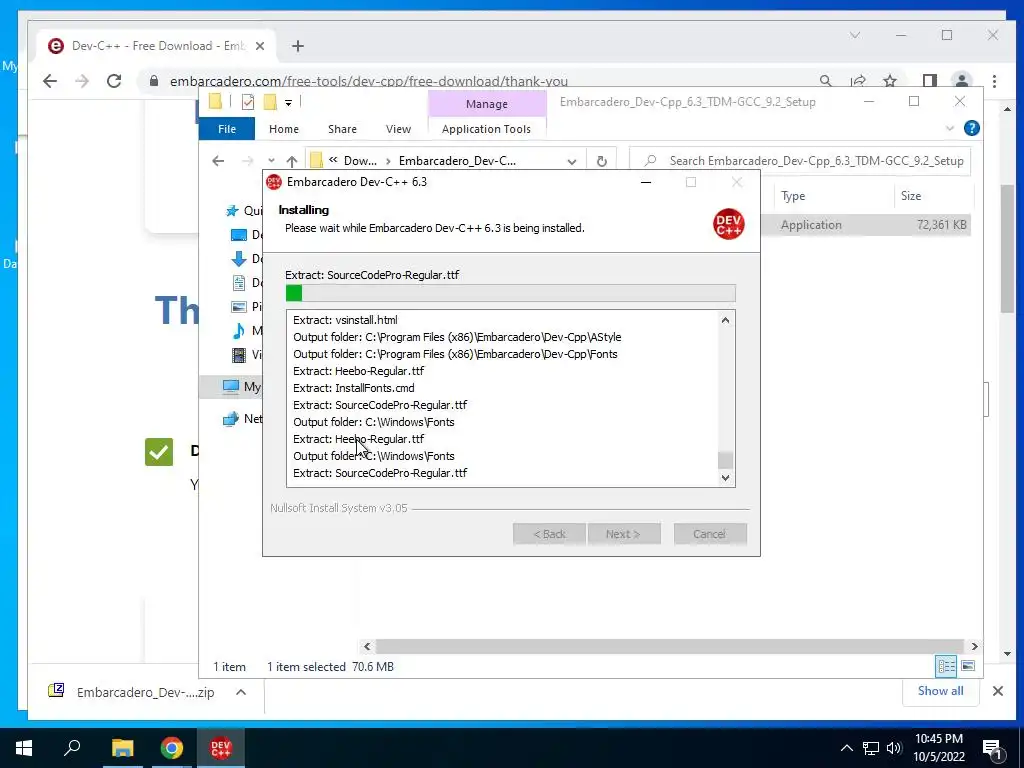Click Chrome's tab search chevron

855,35
